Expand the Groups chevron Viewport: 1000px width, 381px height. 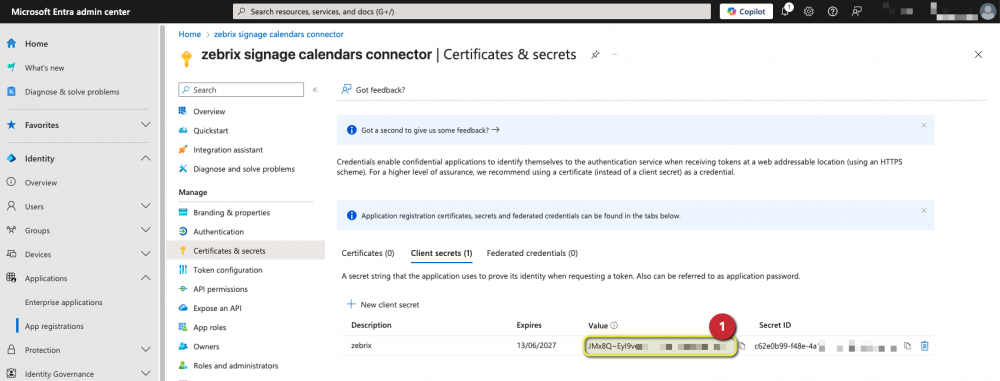tap(145, 230)
